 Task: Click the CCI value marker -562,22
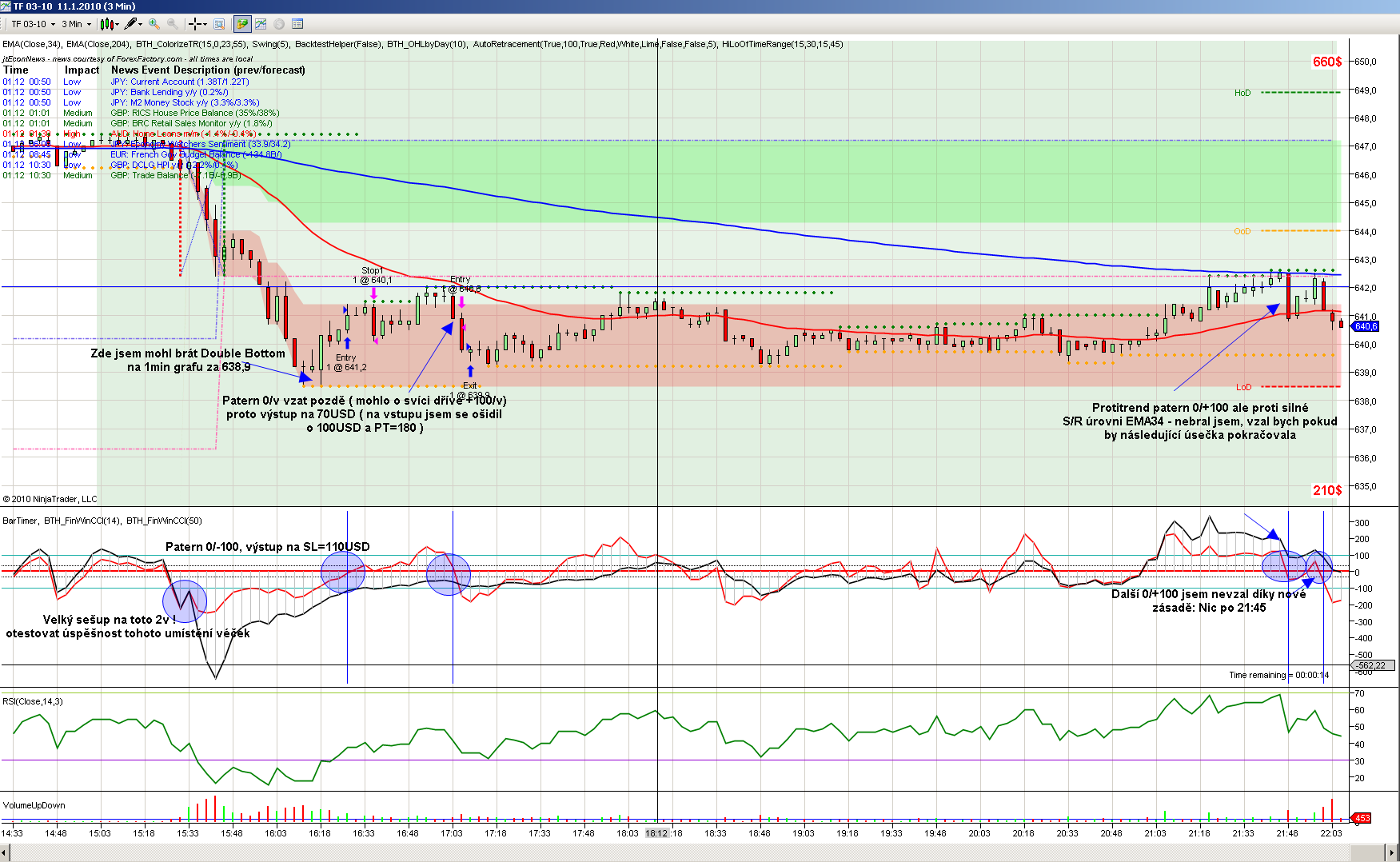(x=1372, y=665)
